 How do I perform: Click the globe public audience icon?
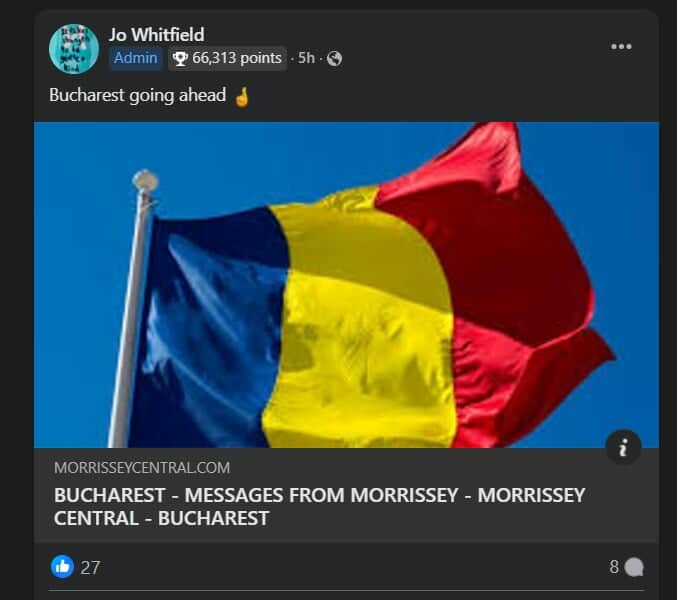(x=334, y=58)
